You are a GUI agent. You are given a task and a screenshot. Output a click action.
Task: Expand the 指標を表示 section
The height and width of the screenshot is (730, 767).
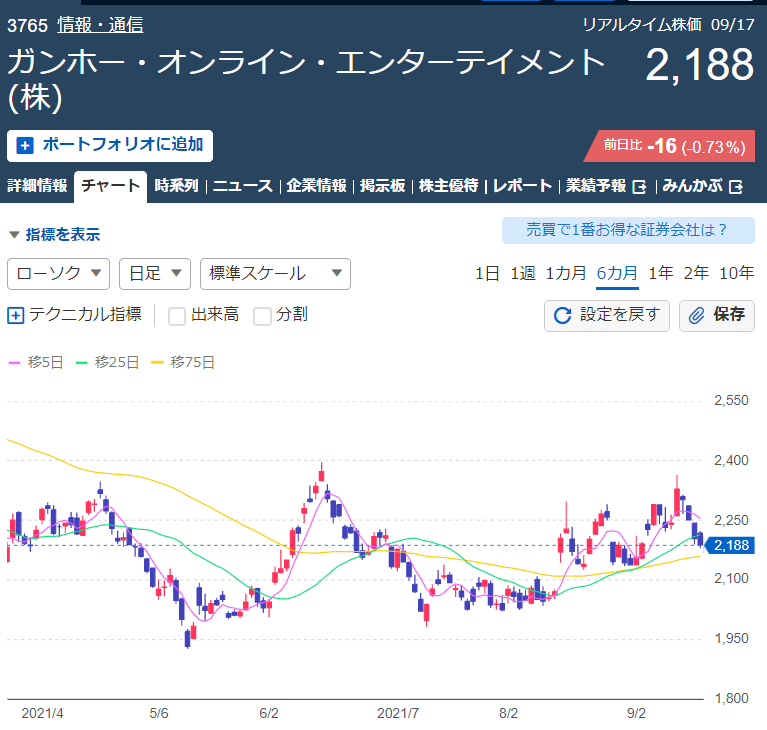click(54, 234)
